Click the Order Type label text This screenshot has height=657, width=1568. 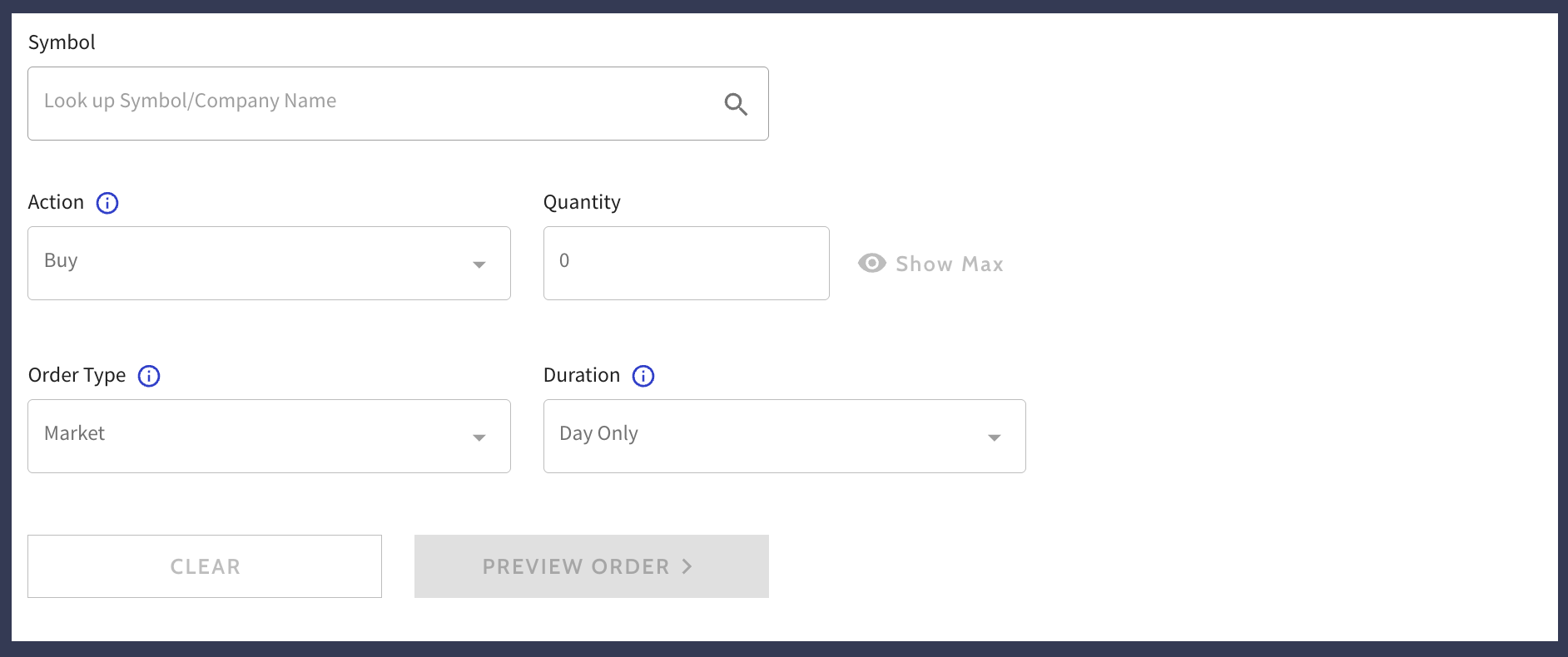tap(77, 376)
